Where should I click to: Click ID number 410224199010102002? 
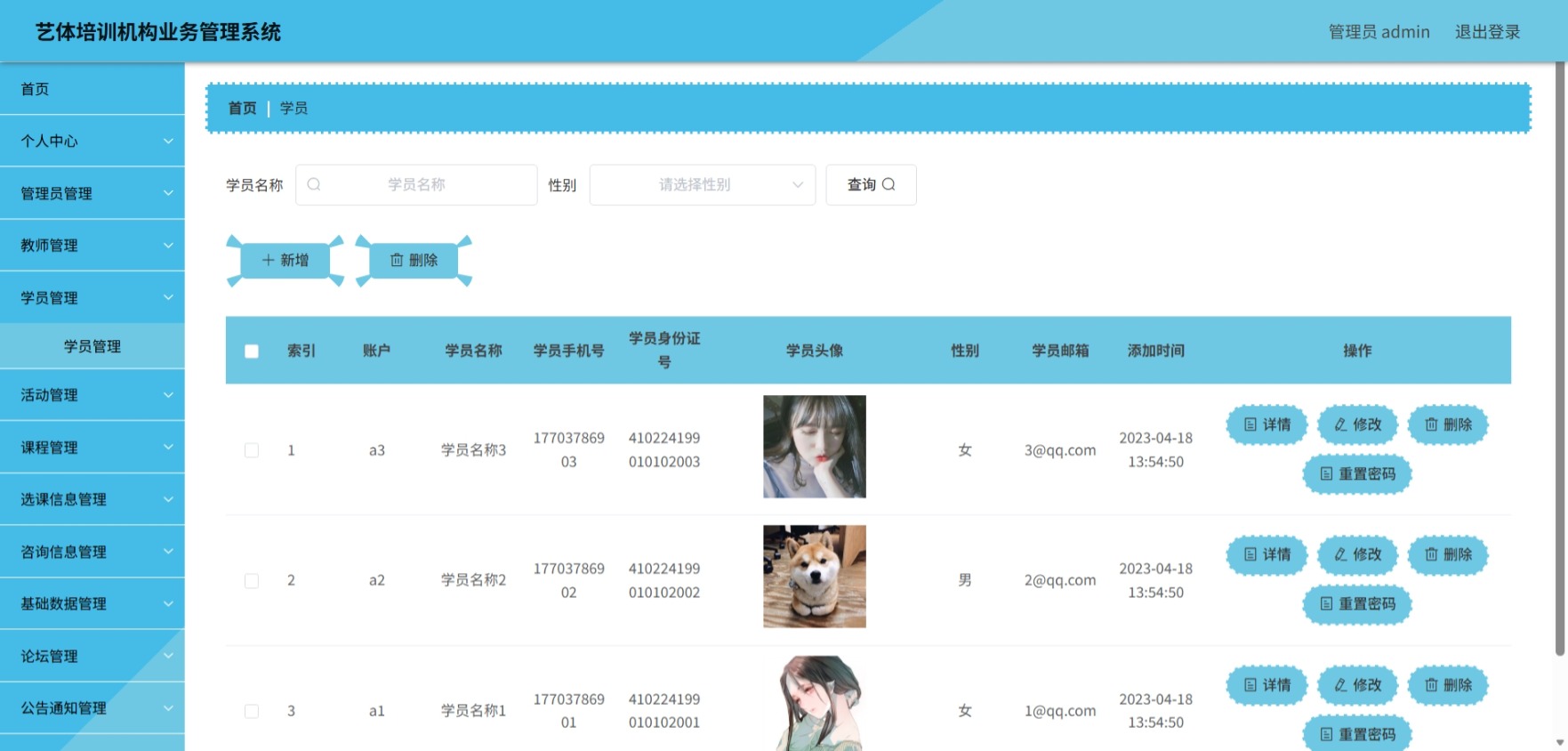pyautogui.click(x=664, y=580)
